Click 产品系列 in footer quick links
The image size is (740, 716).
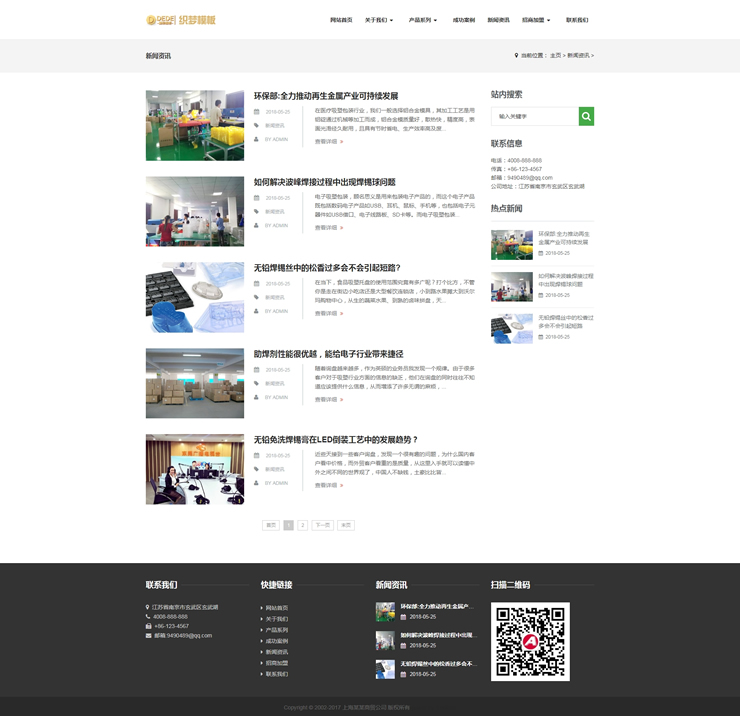(x=277, y=630)
